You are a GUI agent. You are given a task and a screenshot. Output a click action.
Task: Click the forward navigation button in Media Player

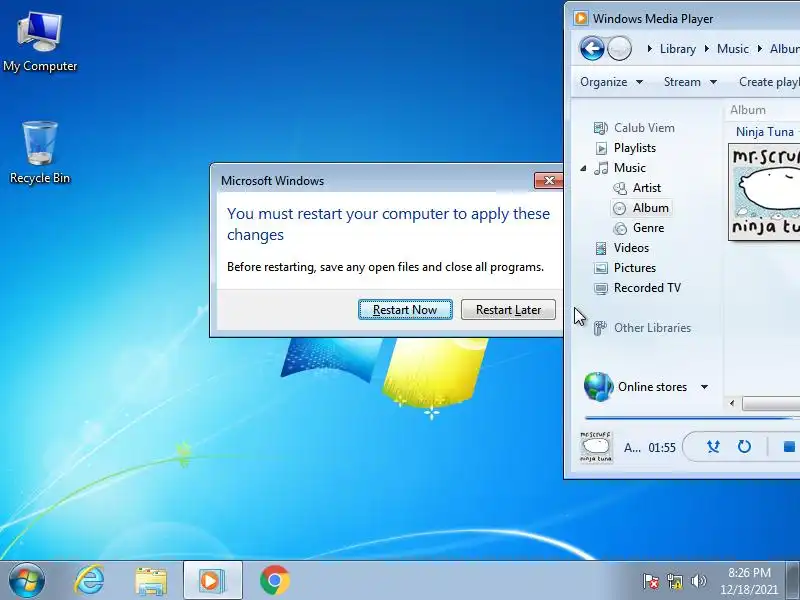[x=619, y=49]
